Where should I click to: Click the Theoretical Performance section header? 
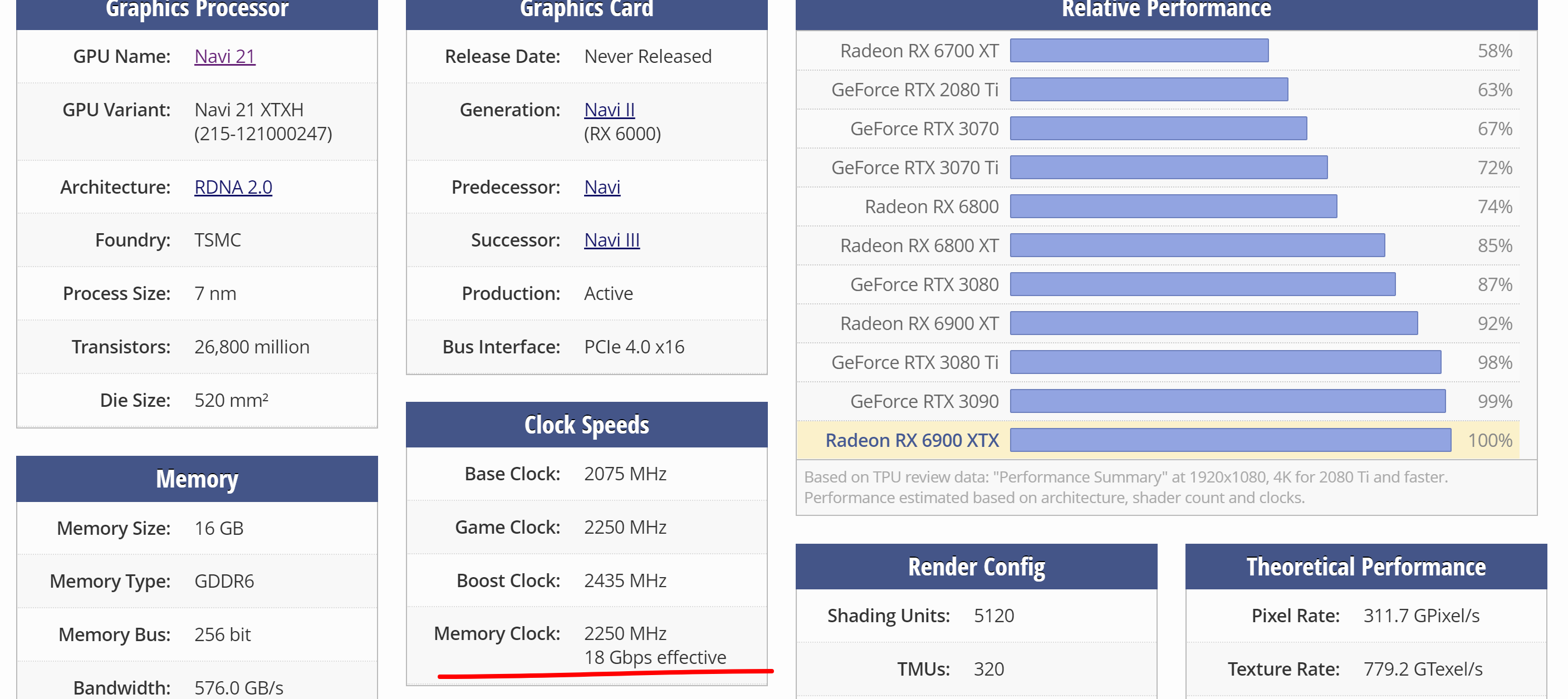(1365, 567)
